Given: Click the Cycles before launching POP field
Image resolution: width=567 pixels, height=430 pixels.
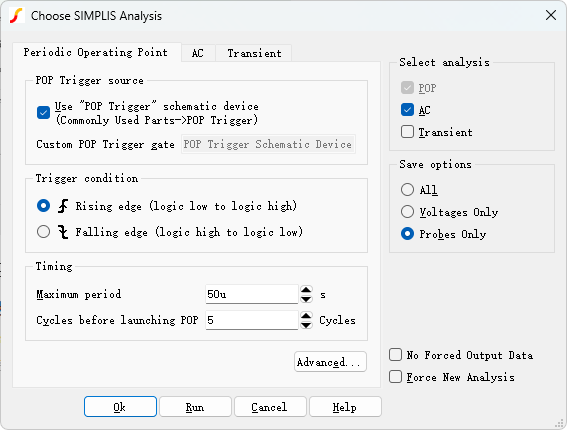Looking at the screenshot, I should pos(252,320).
